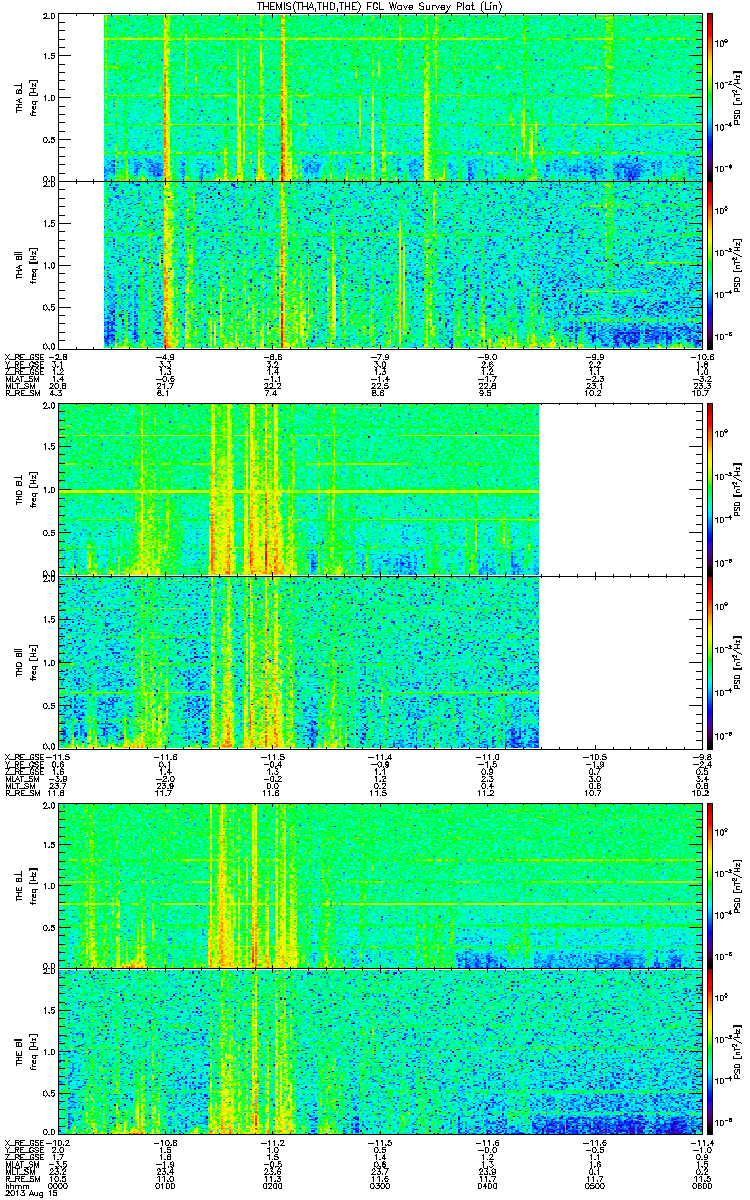Click the THD B-parallel spectrogram panel

coord(381,661)
